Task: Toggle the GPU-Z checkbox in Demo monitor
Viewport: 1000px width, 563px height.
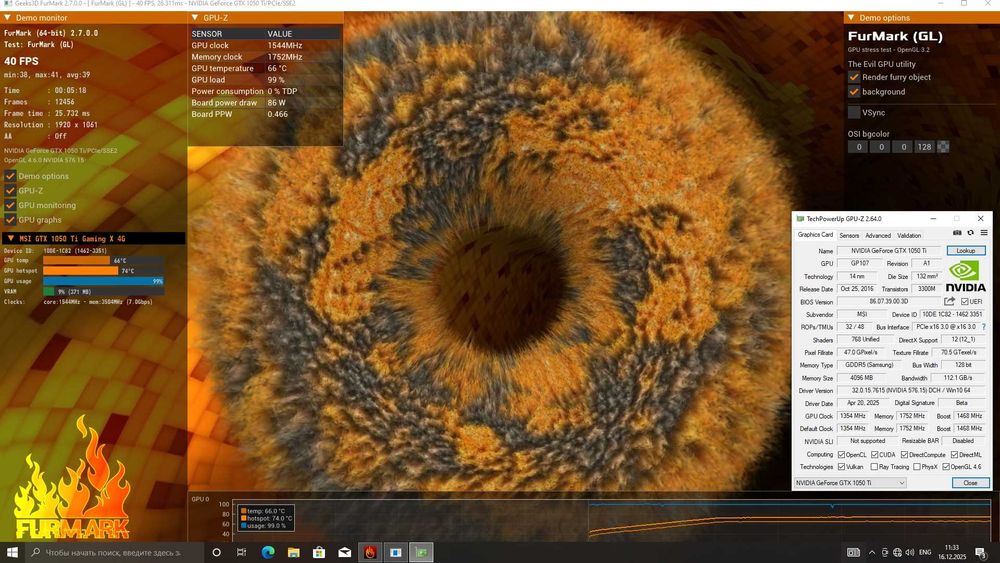Action: [10, 191]
